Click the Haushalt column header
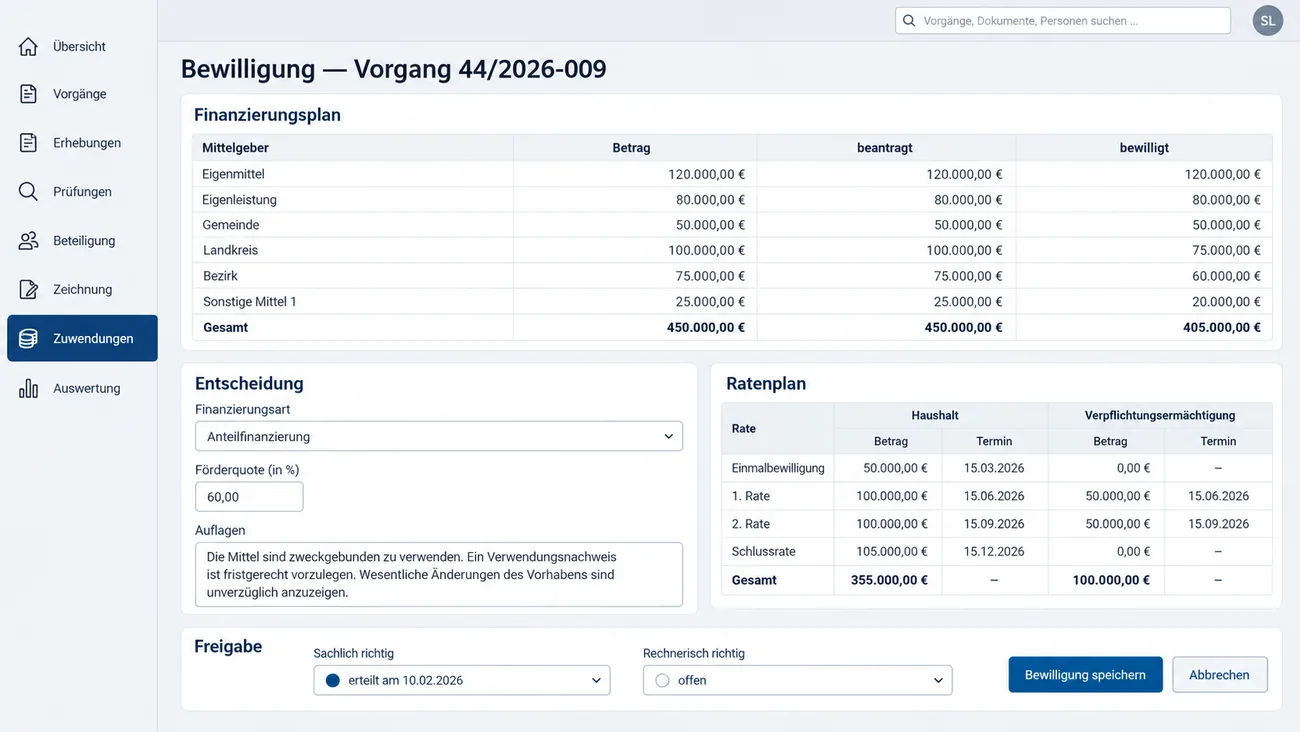The height and width of the screenshot is (732, 1300). 935,415
